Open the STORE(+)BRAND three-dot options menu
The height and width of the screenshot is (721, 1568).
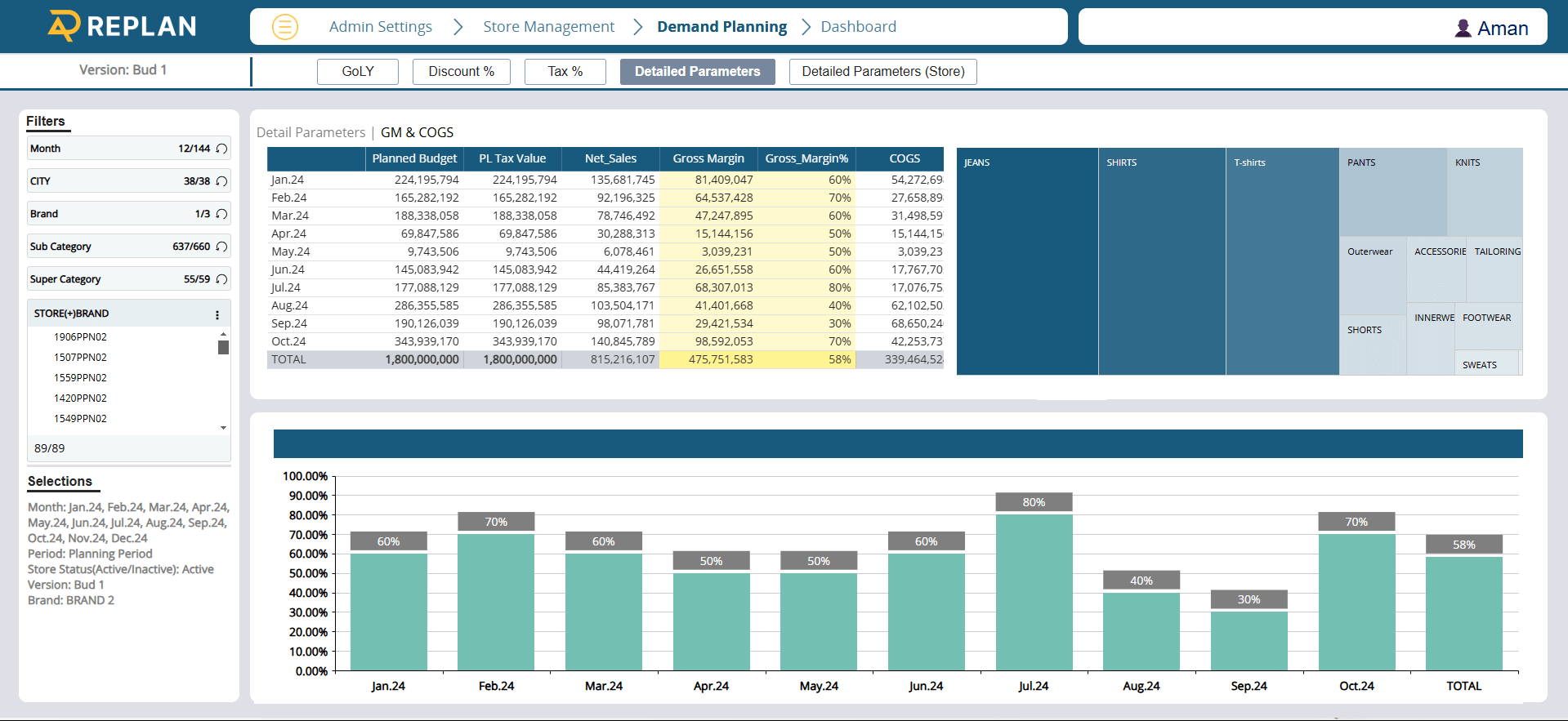pos(217,314)
